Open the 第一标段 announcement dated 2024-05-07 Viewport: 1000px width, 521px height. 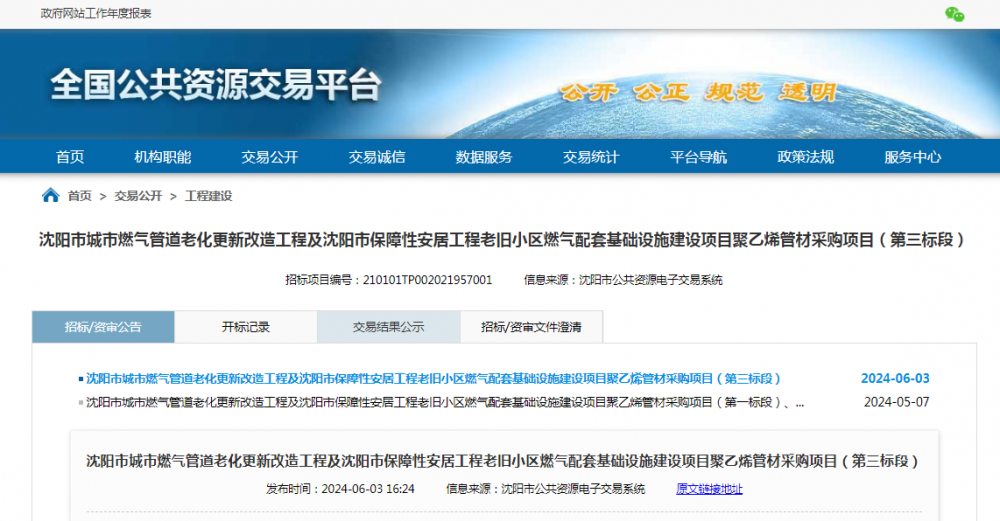pos(445,402)
